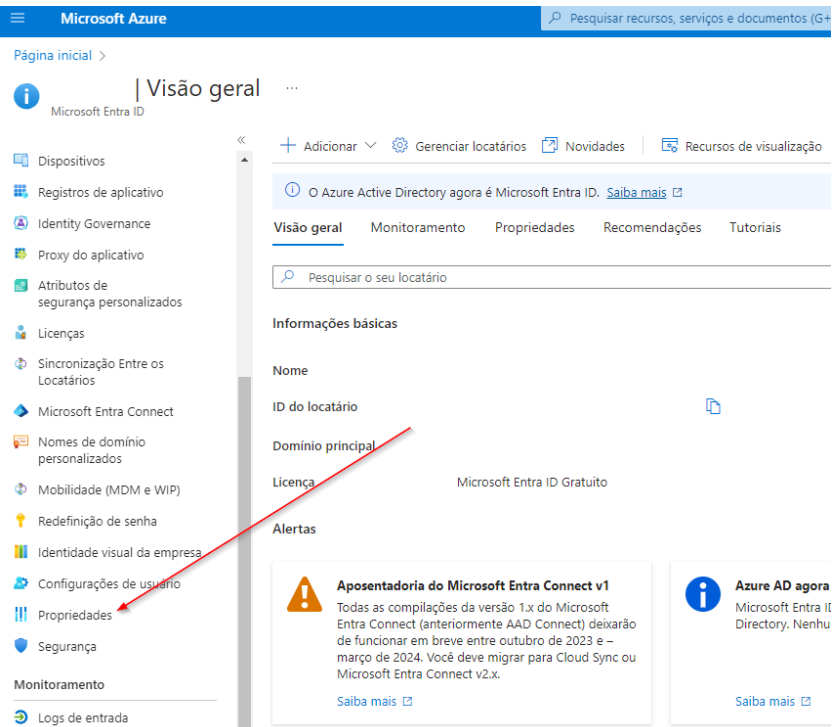The width and height of the screenshot is (839, 727).
Task: Open Logs de entrada menu item
Action: click(x=83, y=718)
